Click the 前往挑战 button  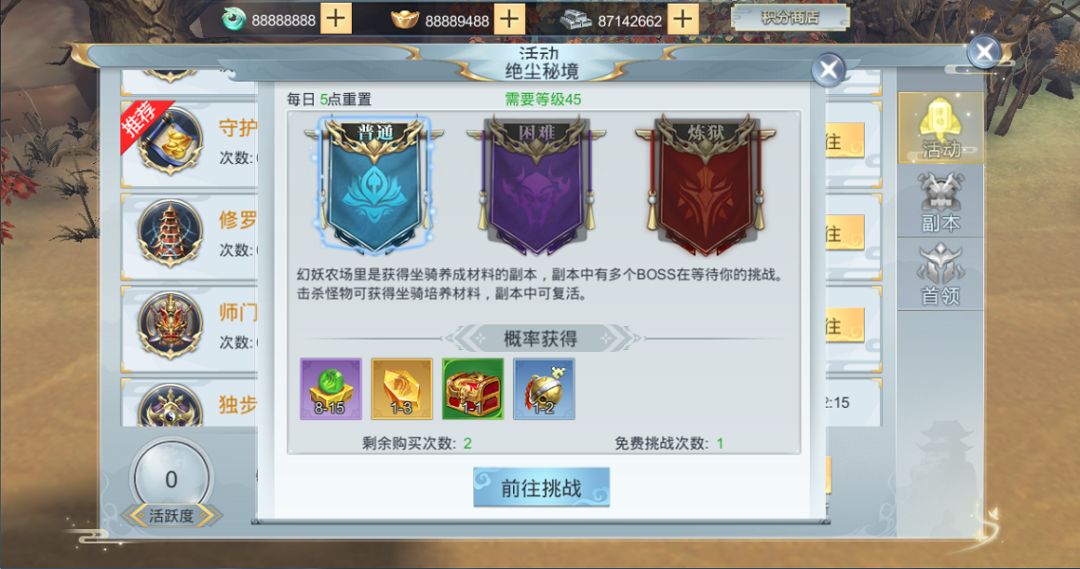pyautogui.click(x=541, y=488)
